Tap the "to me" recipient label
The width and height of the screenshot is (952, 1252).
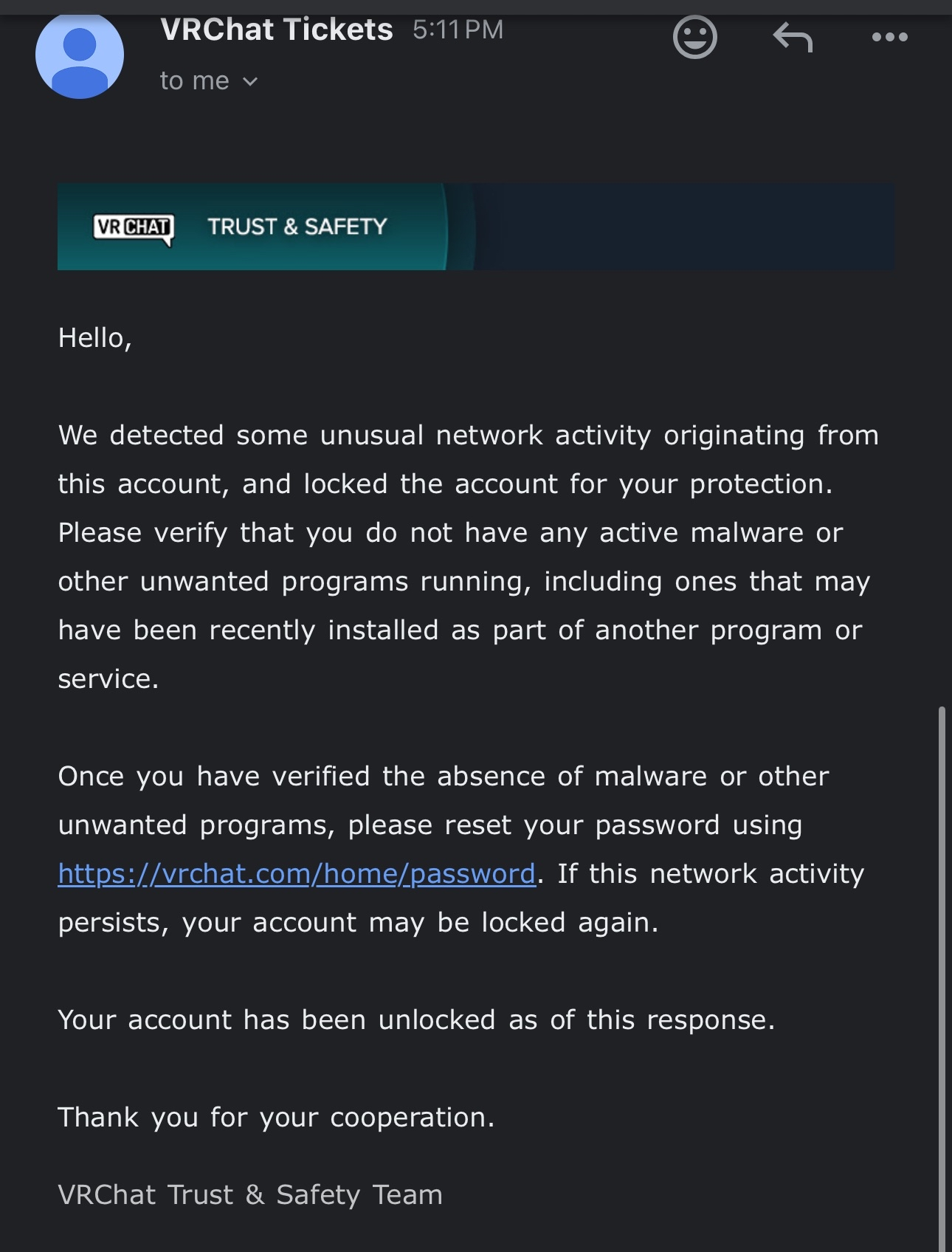tap(195, 80)
